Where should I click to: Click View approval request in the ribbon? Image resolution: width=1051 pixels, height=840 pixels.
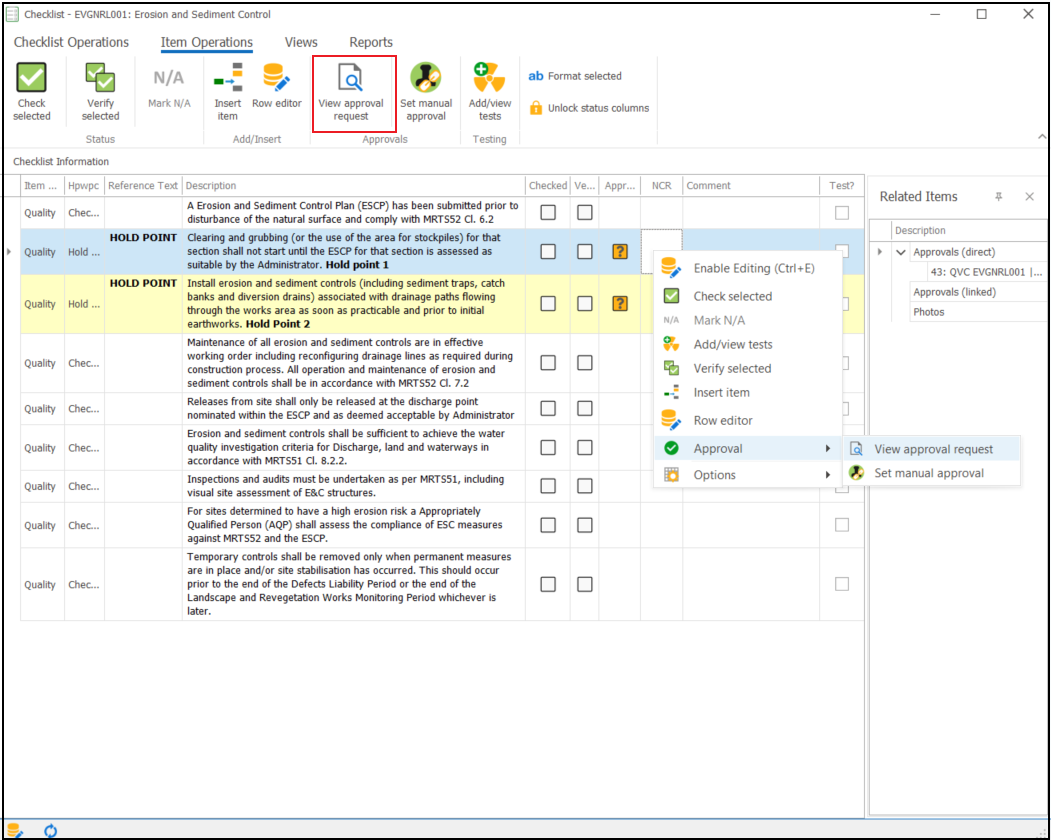click(x=351, y=93)
